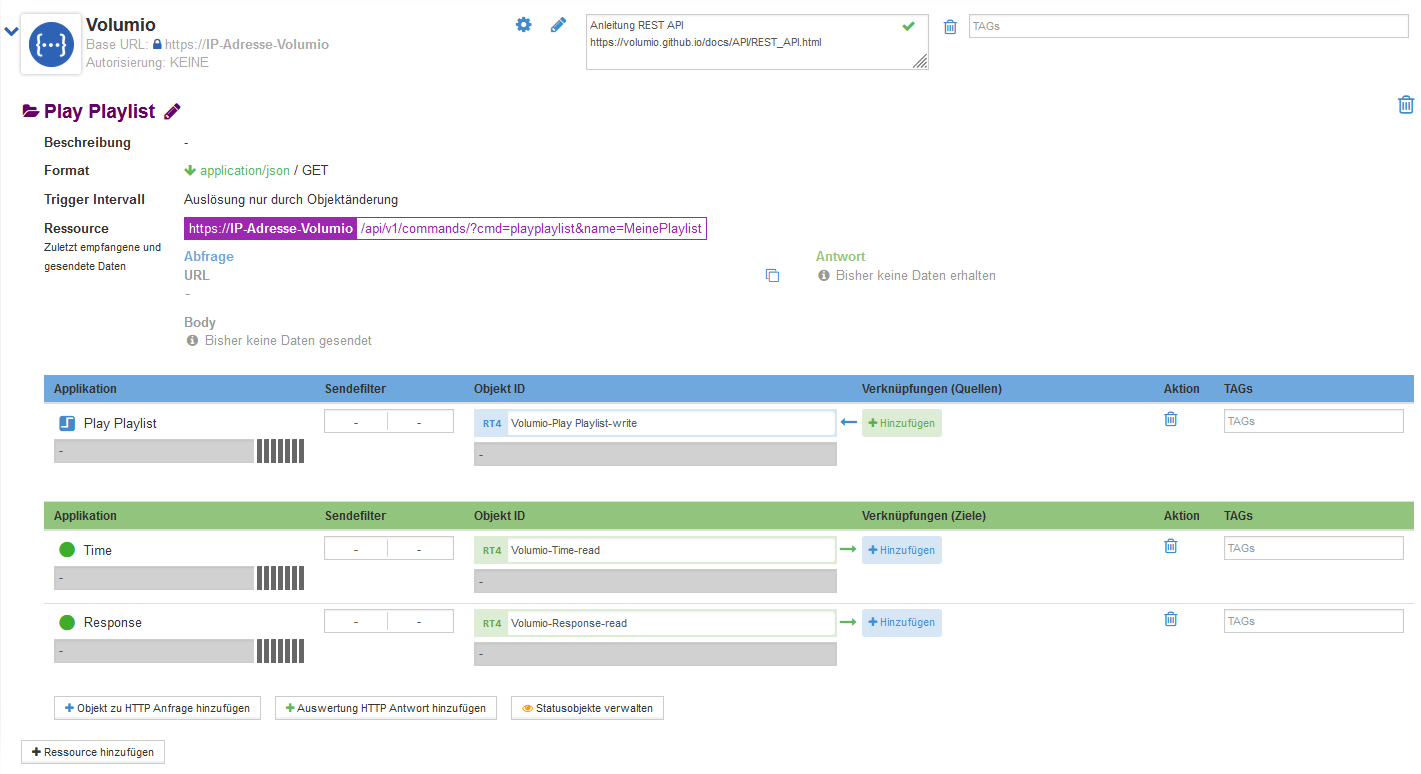The width and height of the screenshot is (1421, 774).
Task: Collapse Play Playlist folder icon
Action: click(x=31, y=112)
